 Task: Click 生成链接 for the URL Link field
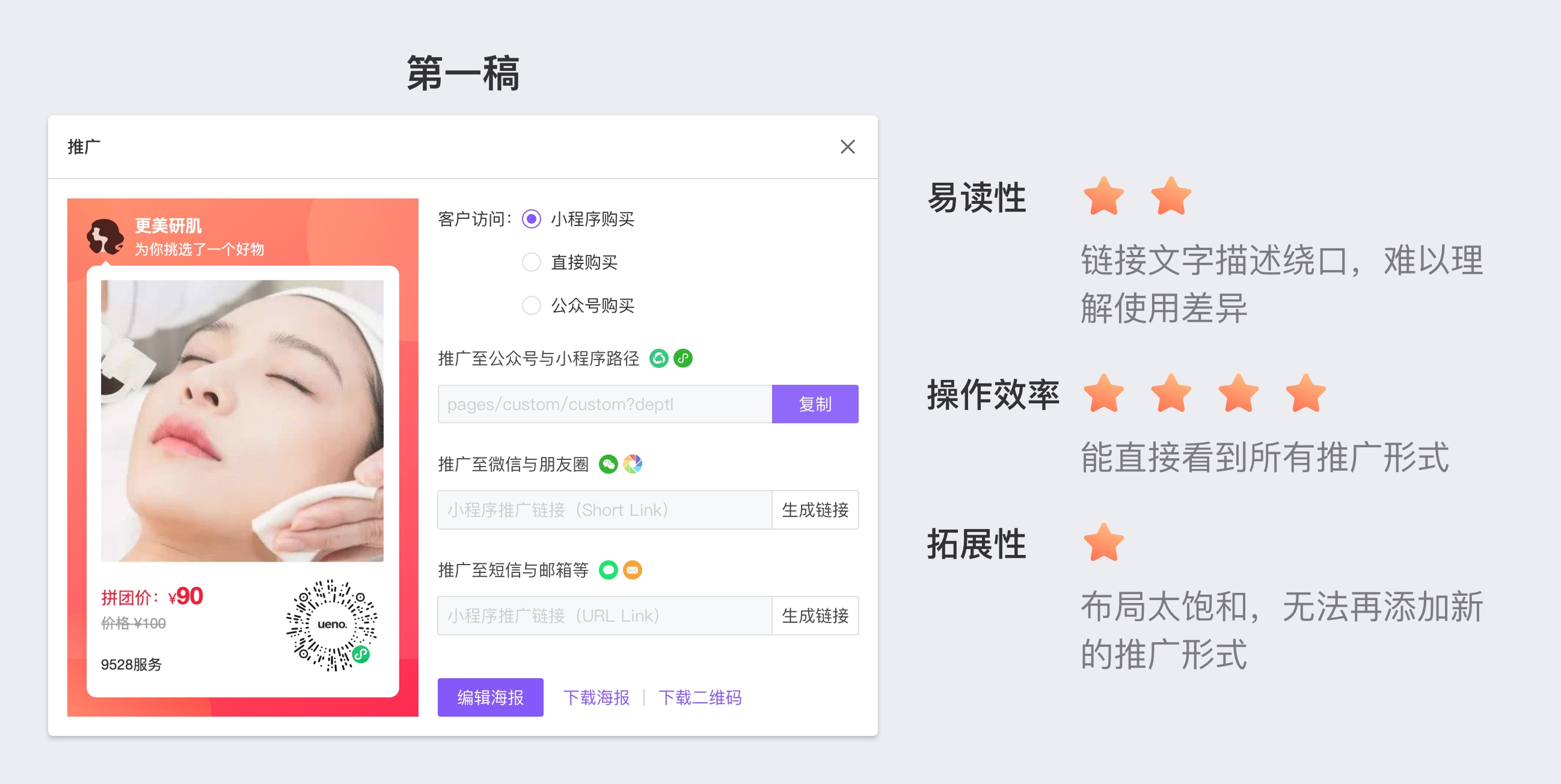click(x=814, y=616)
